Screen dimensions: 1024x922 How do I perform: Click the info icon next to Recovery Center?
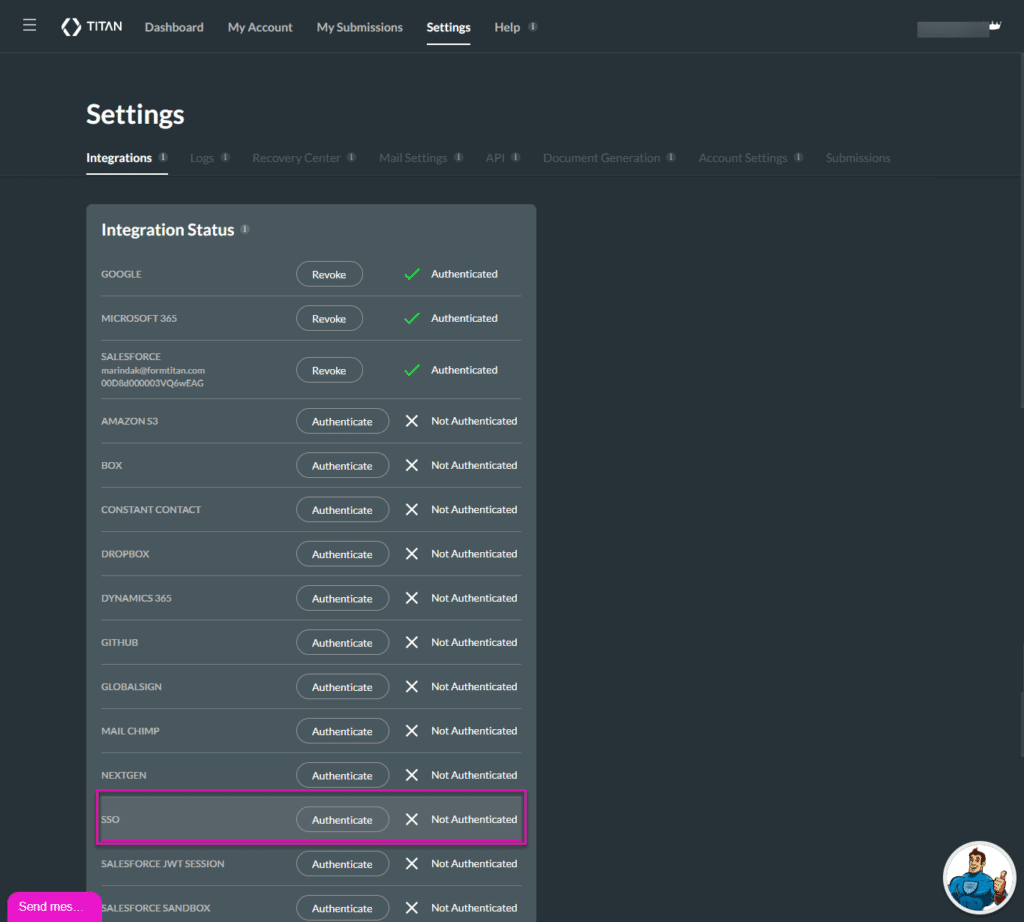[x=351, y=157]
